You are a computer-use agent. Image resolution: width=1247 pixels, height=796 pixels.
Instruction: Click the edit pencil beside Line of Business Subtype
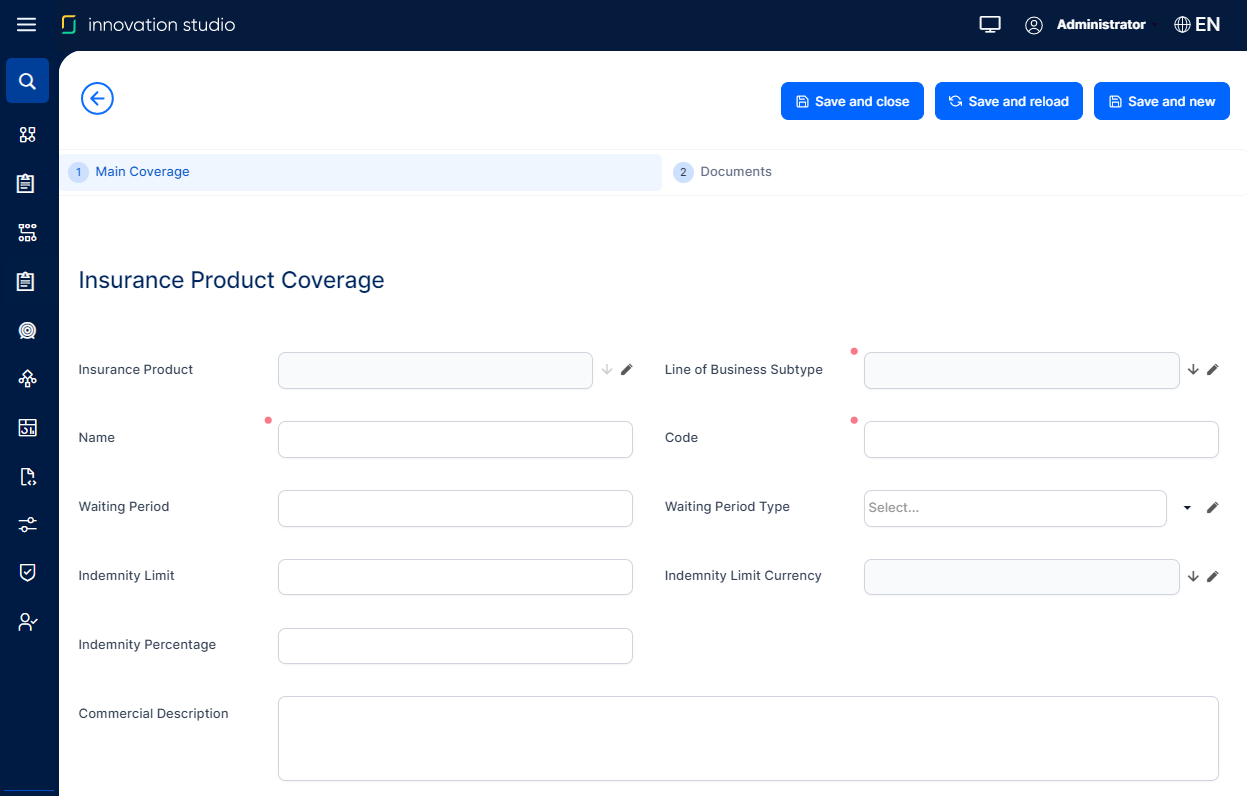pyautogui.click(x=1213, y=370)
